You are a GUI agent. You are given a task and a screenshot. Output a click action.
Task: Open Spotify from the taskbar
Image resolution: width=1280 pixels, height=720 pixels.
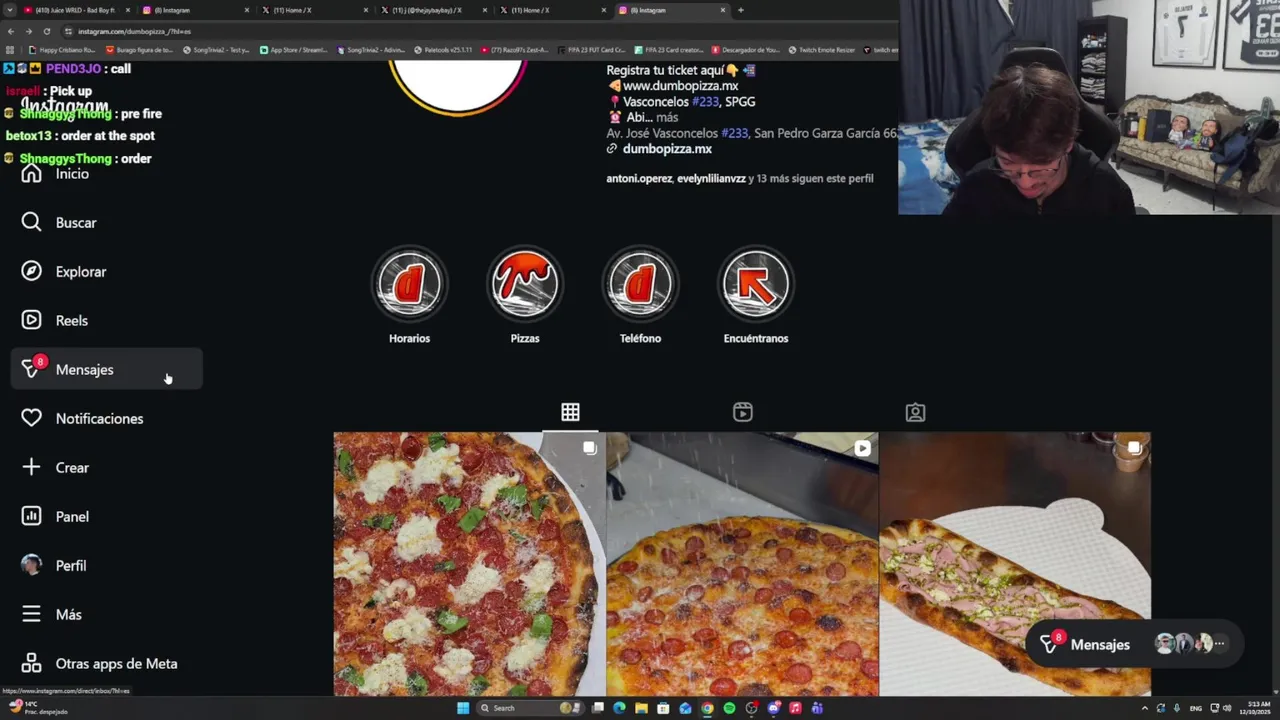[x=729, y=708]
